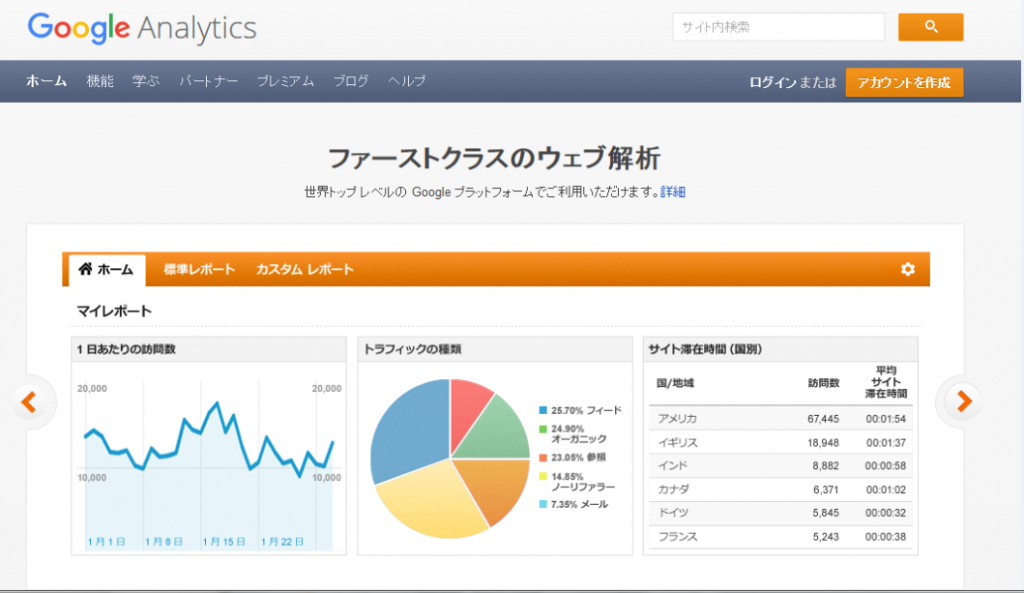Click the 1月8日 chart axis label
This screenshot has height=593, width=1024.
click(x=164, y=541)
